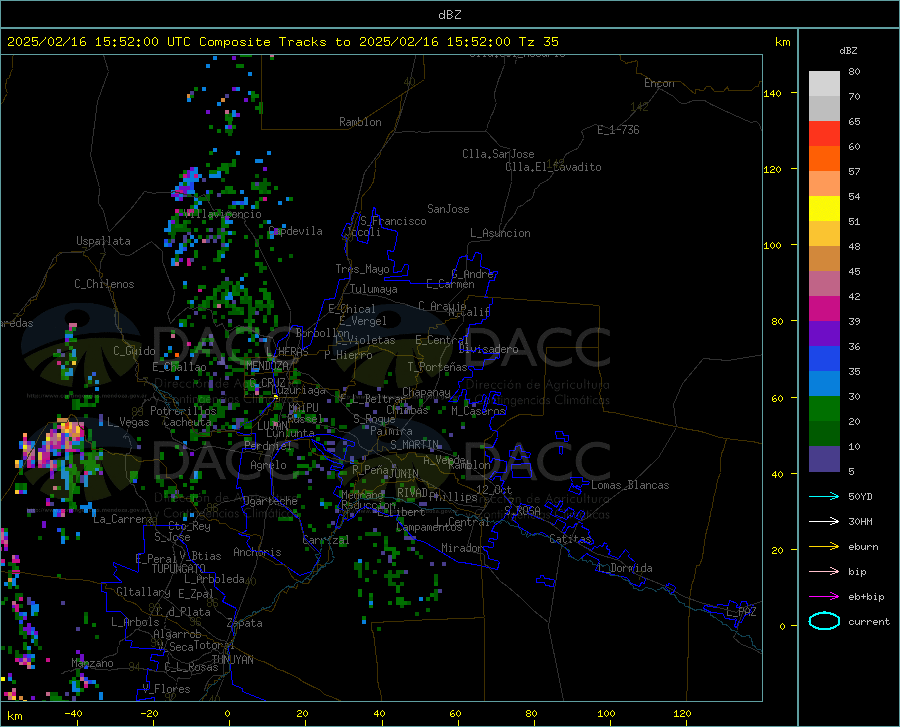Click the 100 tick on vertical axis
The image size is (900, 727).
772,245
